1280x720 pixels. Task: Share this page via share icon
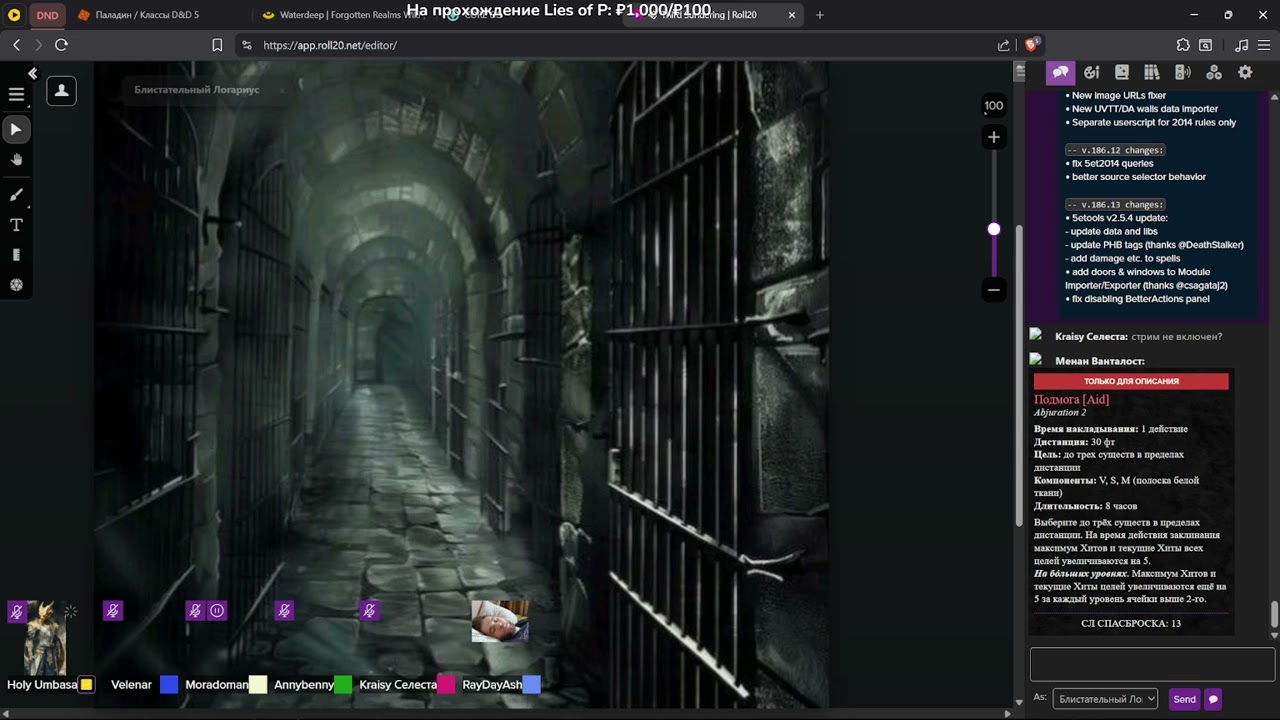(1003, 45)
